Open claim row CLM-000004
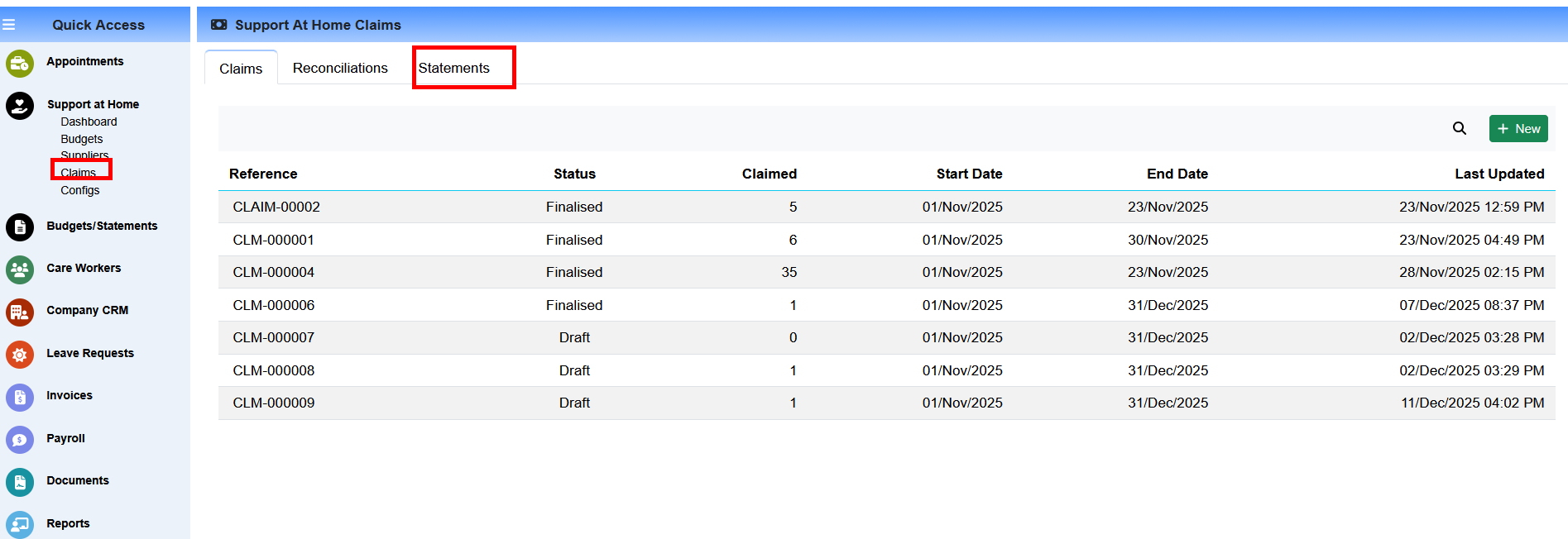 pos(274,272)
